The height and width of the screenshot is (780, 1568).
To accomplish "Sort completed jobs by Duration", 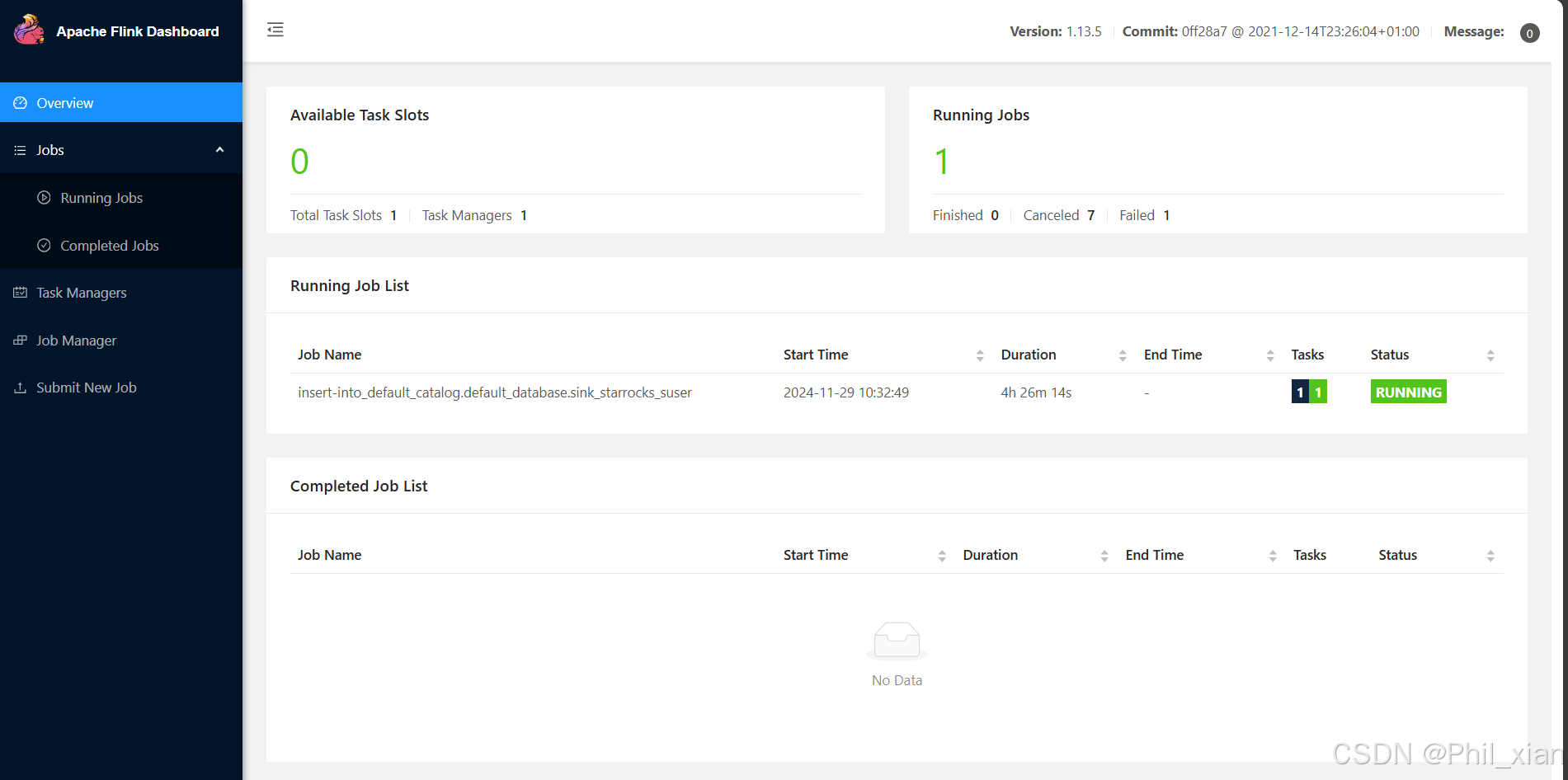I will [1104, 556].
